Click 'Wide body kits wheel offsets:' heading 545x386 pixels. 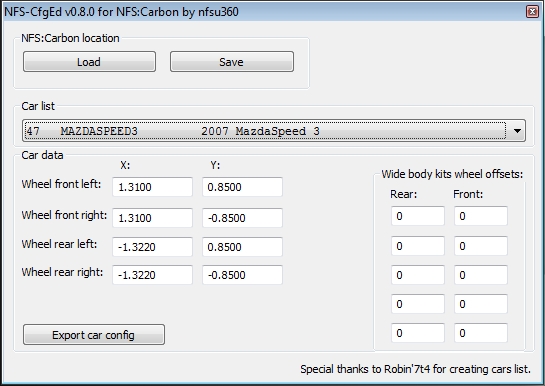452,174
